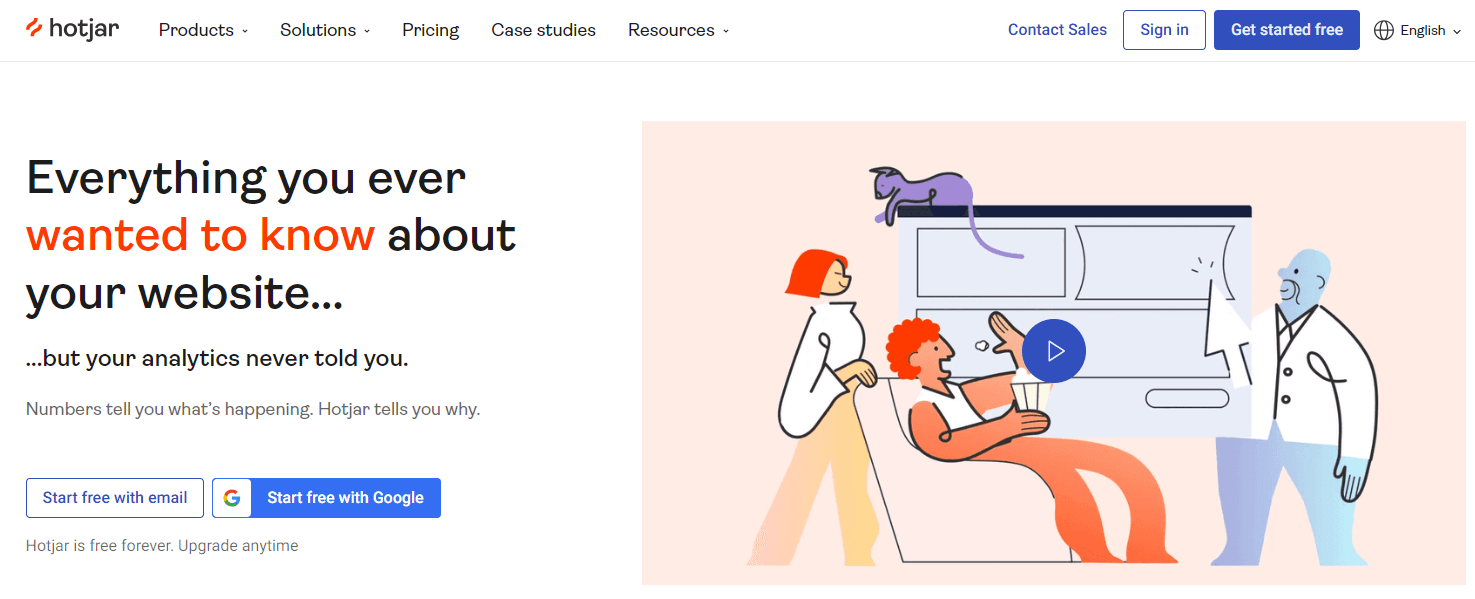Open Case studies in the navigation
Image resolution: width=1475 pixels, height=599 pixels.
click(x=543, y=30)
